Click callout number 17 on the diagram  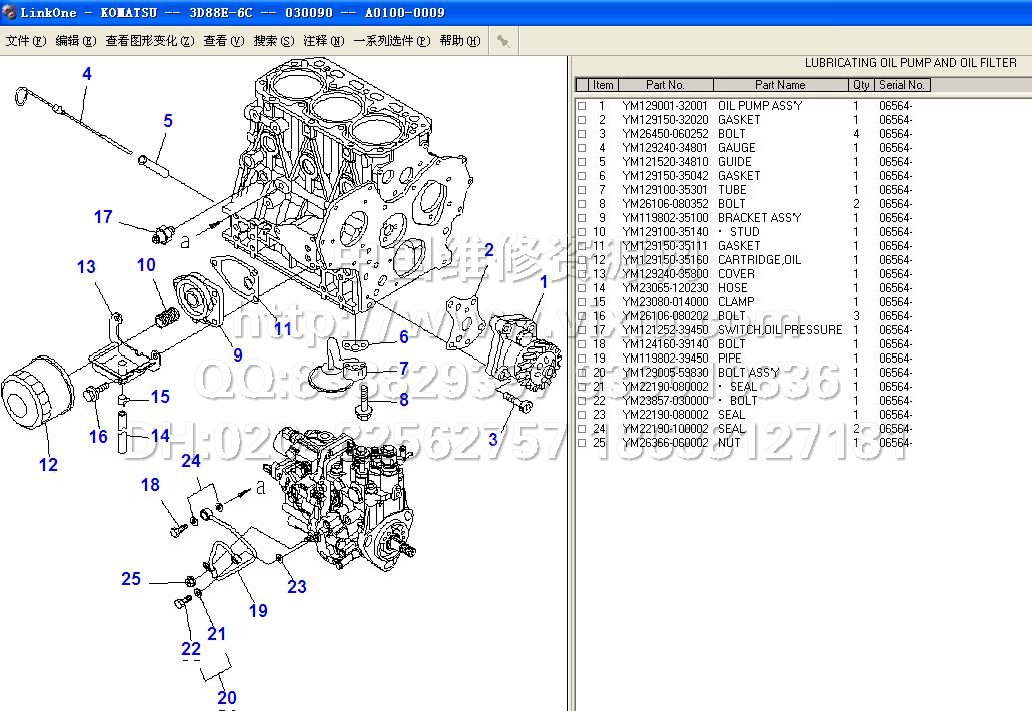(x=103, y=217)
